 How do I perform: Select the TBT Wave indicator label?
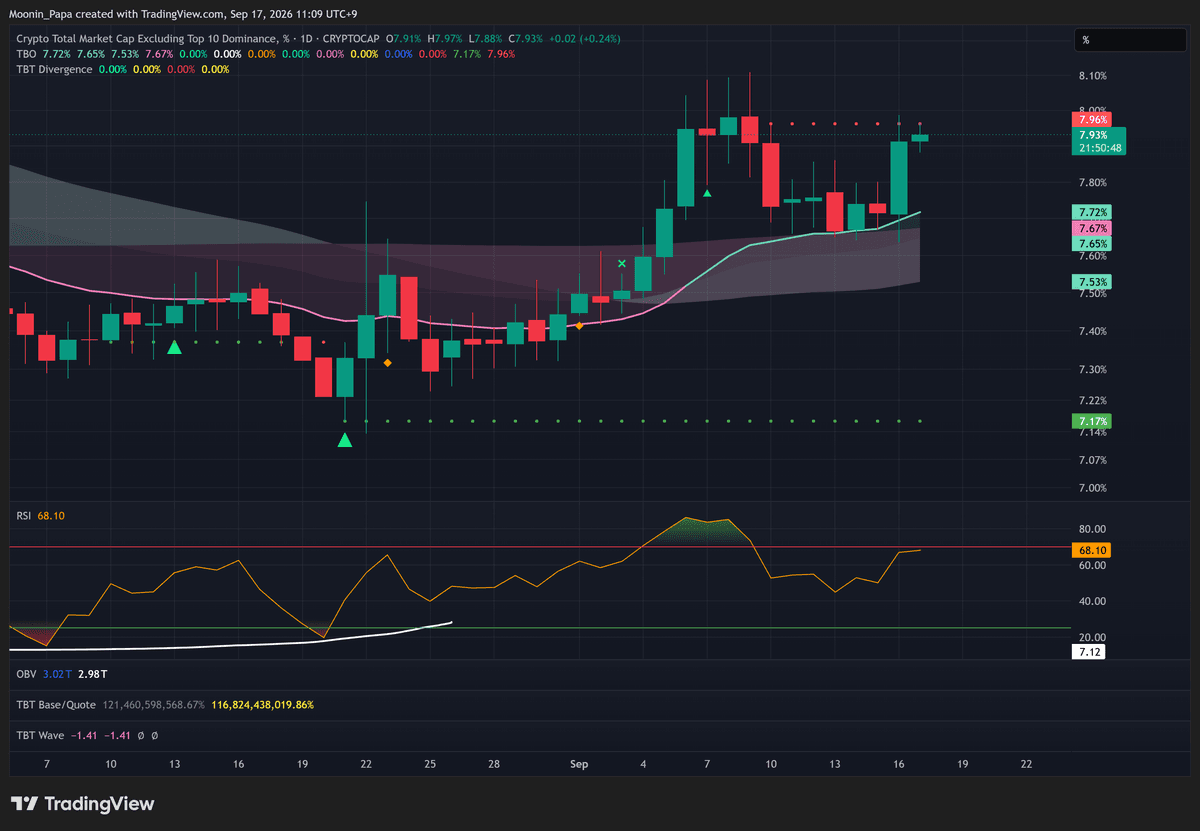[40, 735]
